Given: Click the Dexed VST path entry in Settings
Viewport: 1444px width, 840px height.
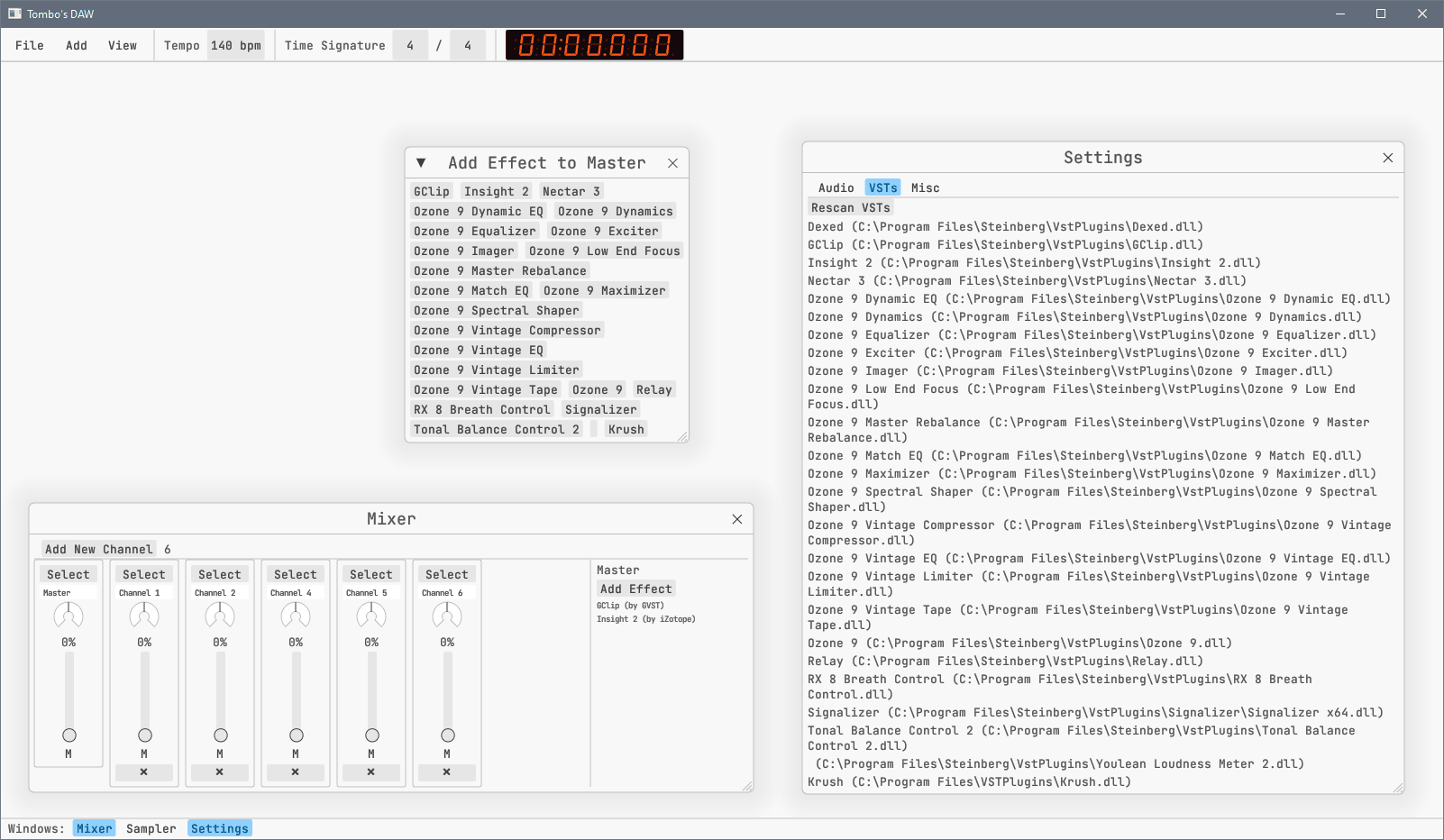Looking at the screenshot, I should click(x=1006, y=227).
